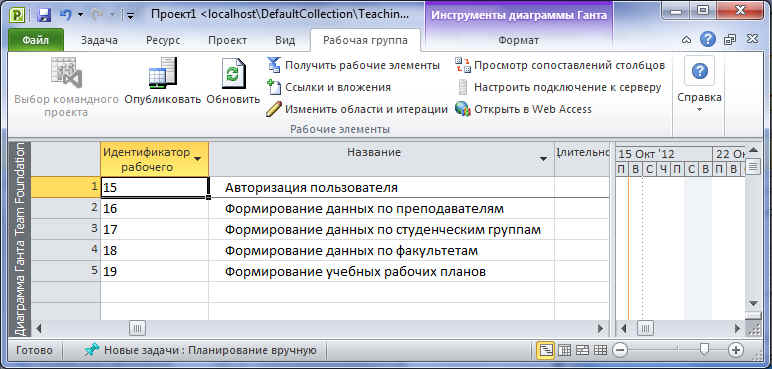Open Просмотр сопоставлений столбцов
Viewport: 772px width, 369px height.
[560, 65]
